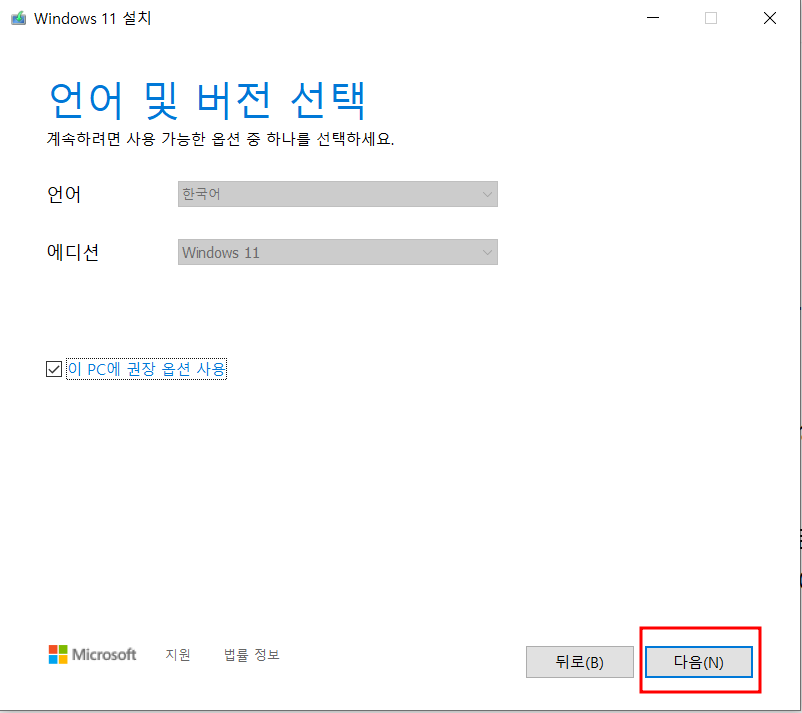
Task: Open the 지원 support link
Action: coord(178,654)
